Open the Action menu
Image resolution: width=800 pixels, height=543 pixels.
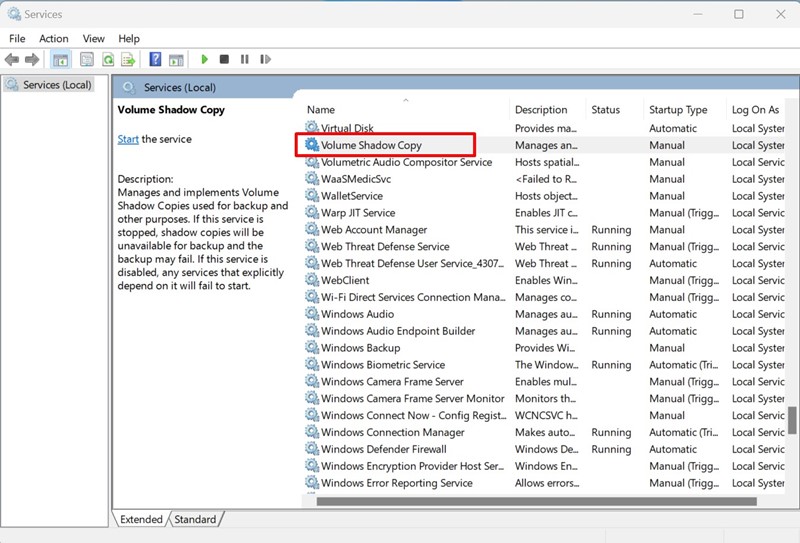pos(54,38)
